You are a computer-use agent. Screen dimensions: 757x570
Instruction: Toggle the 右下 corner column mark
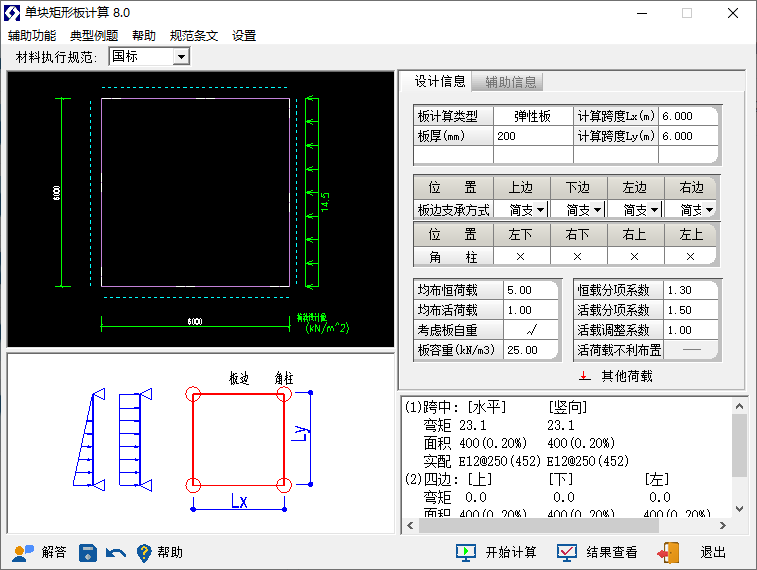[577, 257]
